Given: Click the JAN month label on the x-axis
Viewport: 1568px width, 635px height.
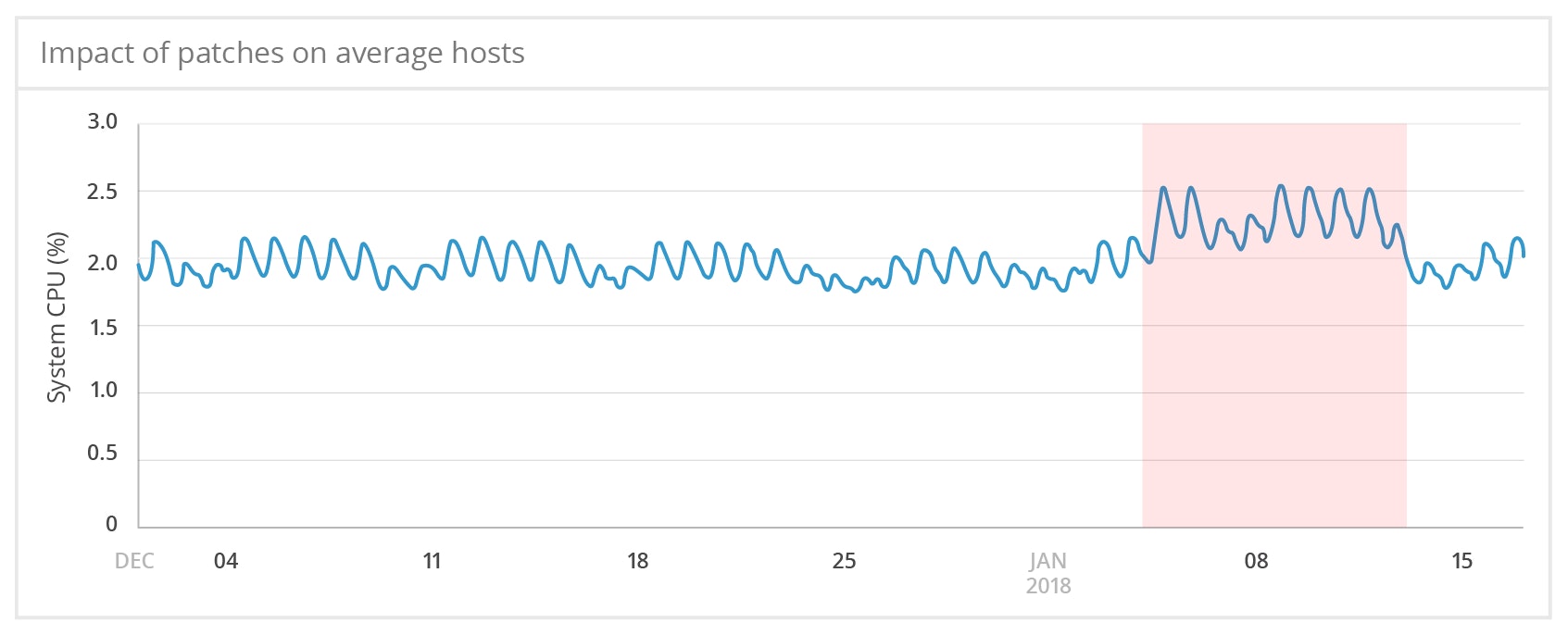Looking at the screenshot, I should (x=1048, y=561).
